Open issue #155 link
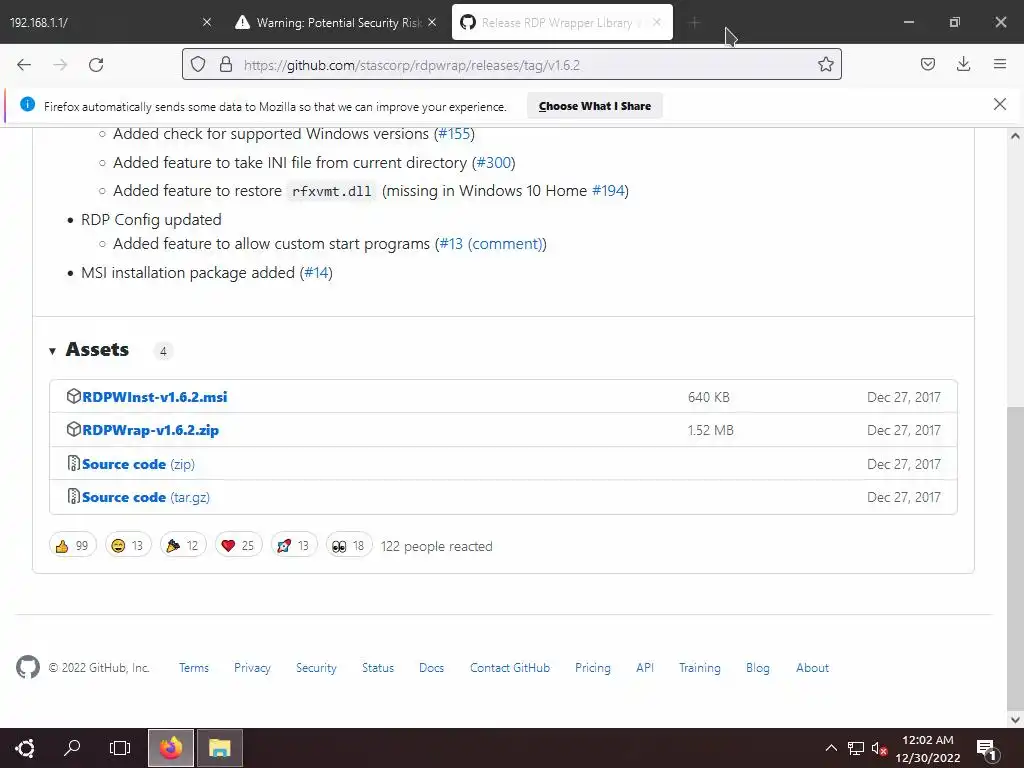This screenshot has height=768, width=1024. click(x=454, y=134)
